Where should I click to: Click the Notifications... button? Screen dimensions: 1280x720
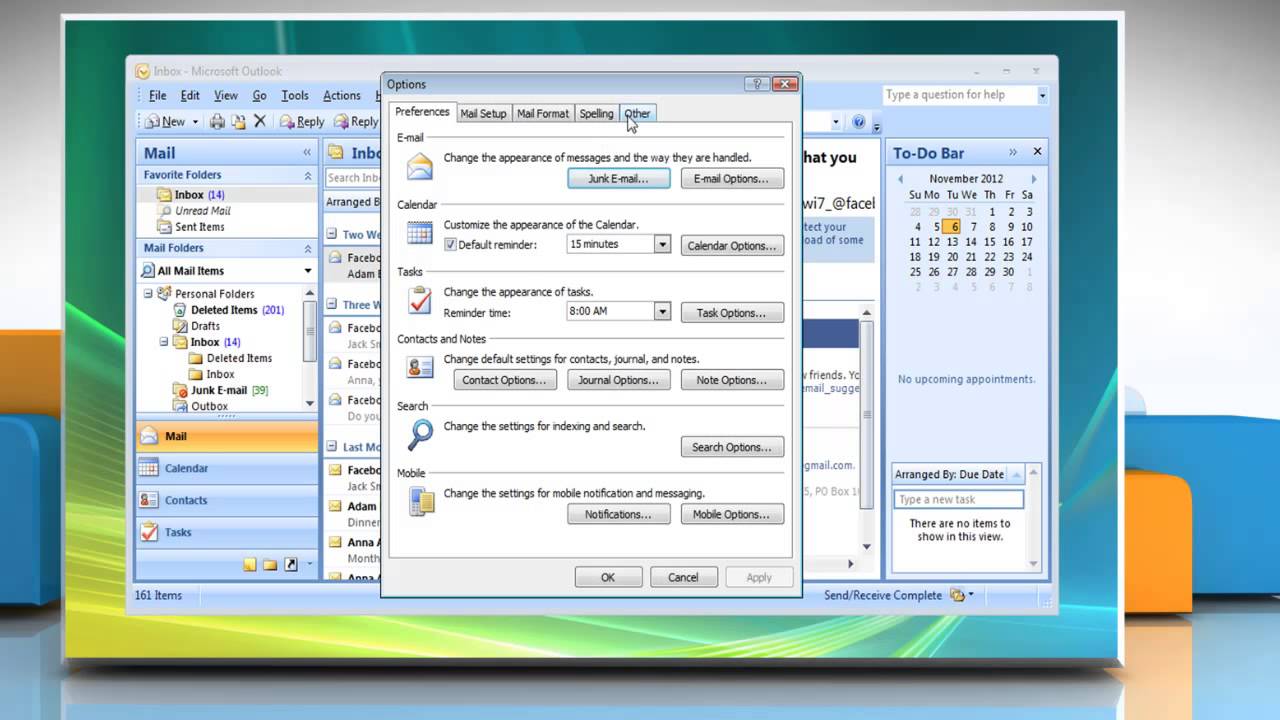pos(618,514)
